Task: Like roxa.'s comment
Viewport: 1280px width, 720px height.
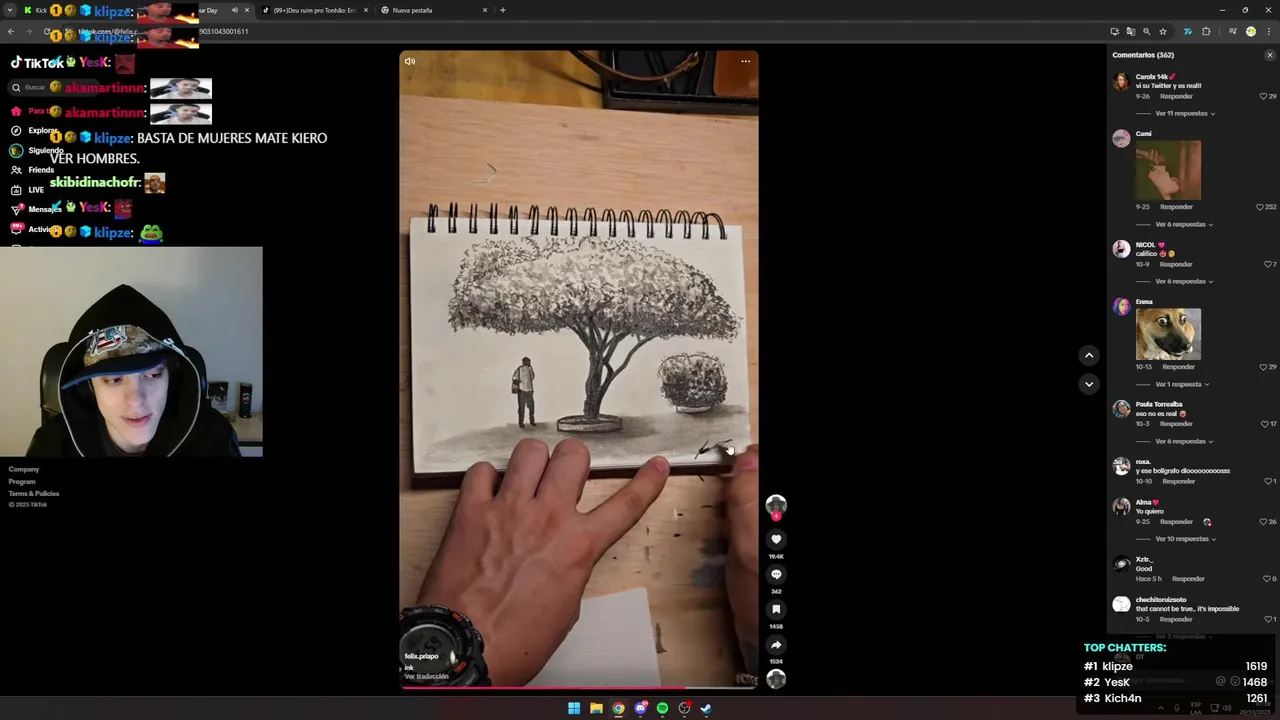Action: point(1266,482)
